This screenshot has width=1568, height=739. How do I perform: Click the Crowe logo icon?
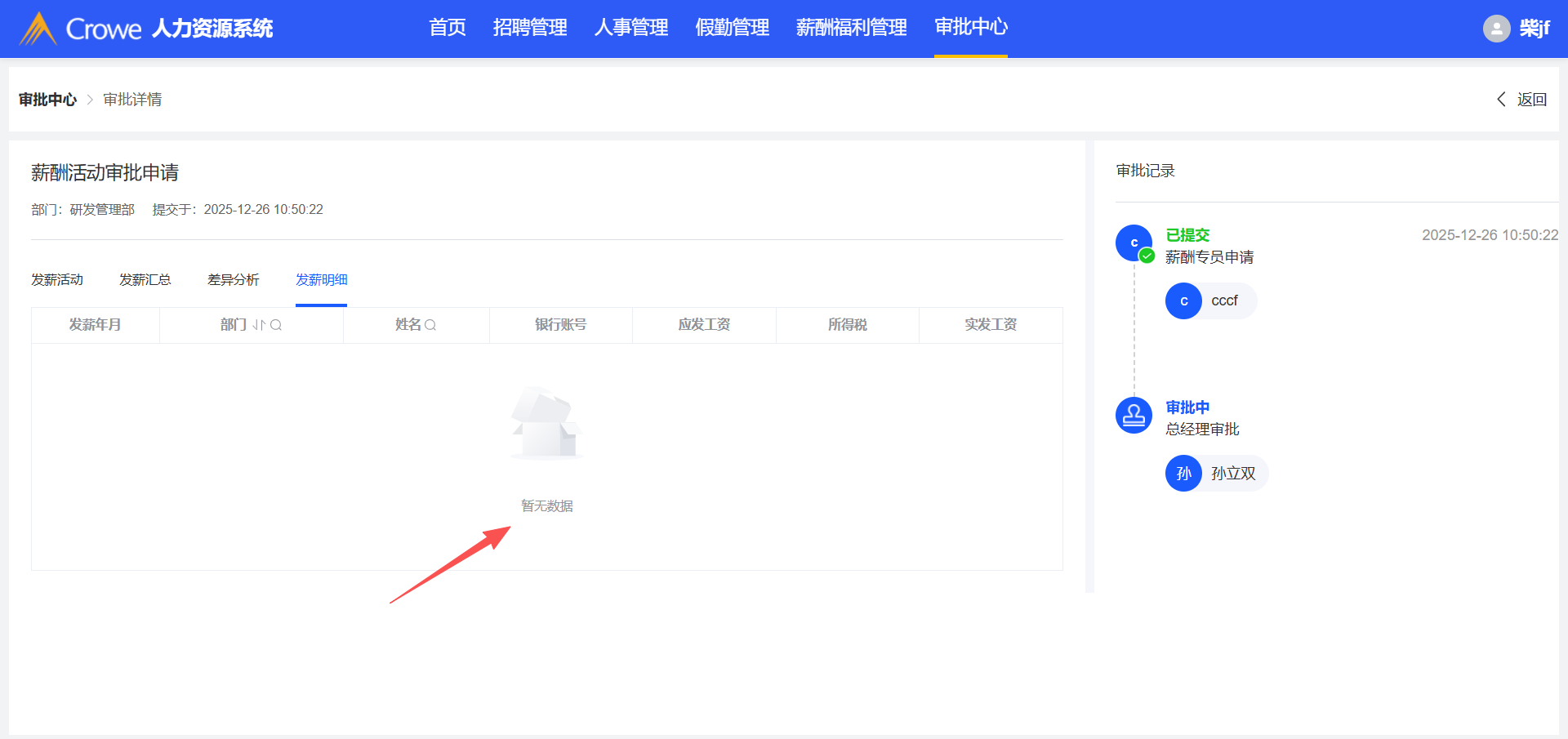pos(38,29)
